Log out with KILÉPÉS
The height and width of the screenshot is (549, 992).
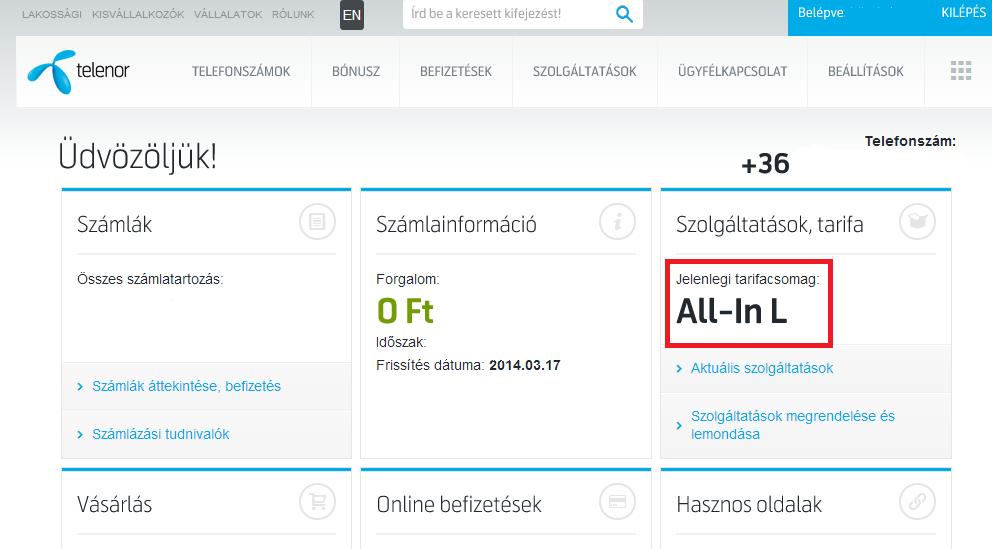[x=964, y=13]
